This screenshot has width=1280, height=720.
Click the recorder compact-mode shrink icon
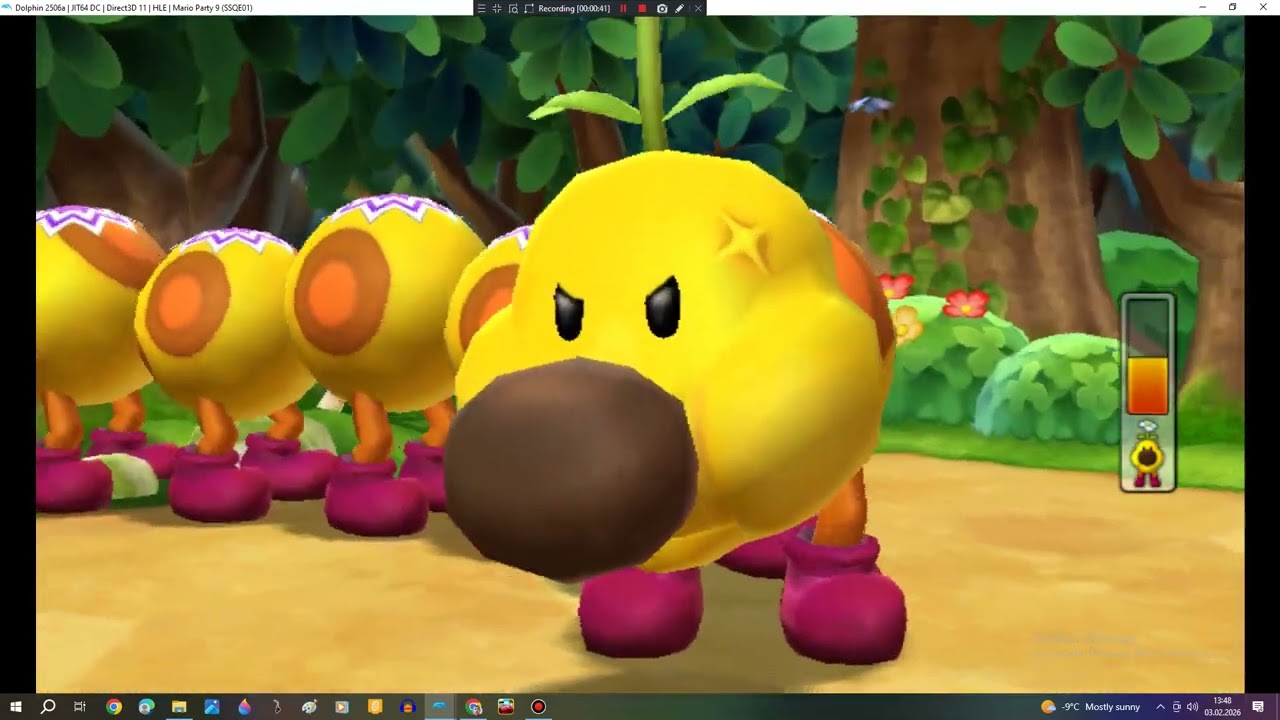(x=497, y=8)
